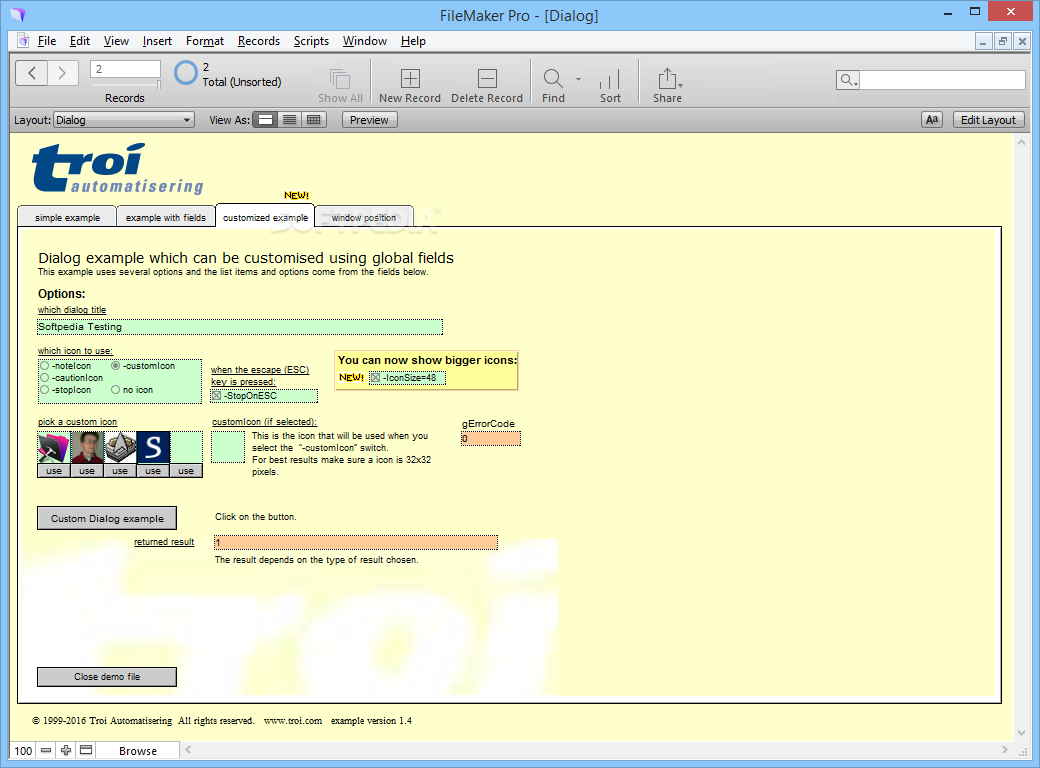The height and width of the screenshot is (768, 1040).
Task: Open the Records menu
Action: point(259,41)
